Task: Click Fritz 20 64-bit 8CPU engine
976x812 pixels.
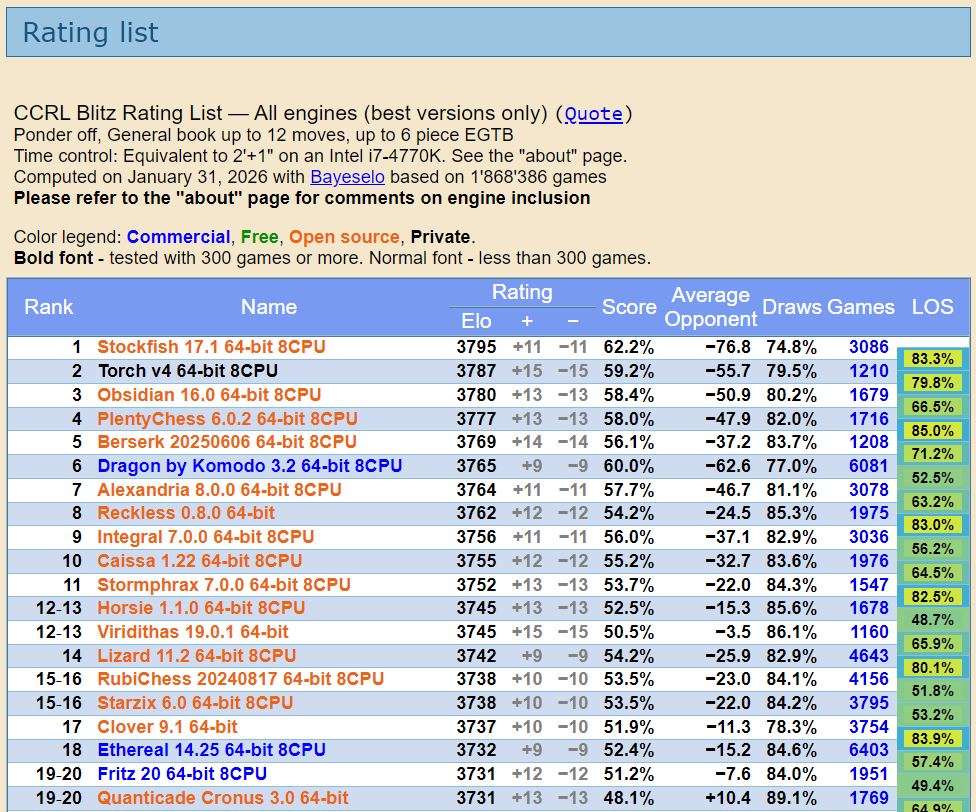Action: (182, 774)
